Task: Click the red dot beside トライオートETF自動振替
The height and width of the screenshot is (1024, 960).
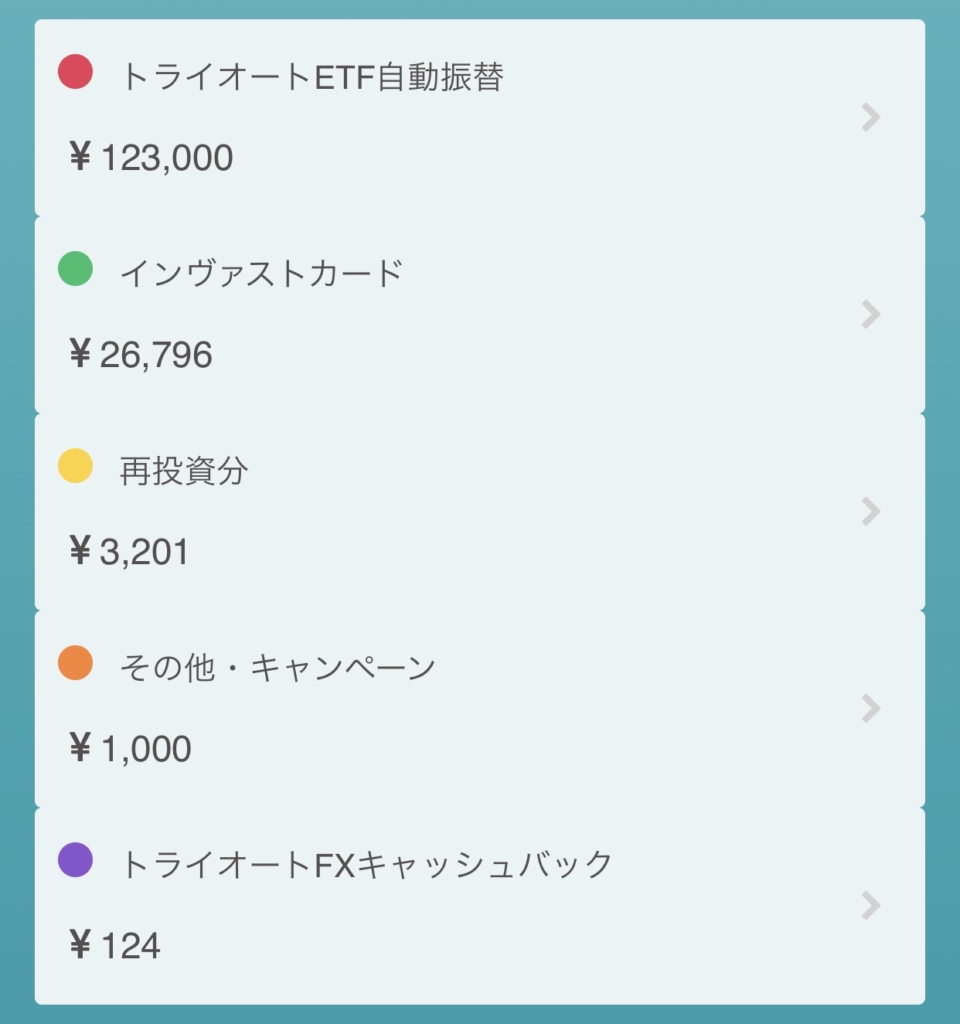Action: [x=75, y=71]
